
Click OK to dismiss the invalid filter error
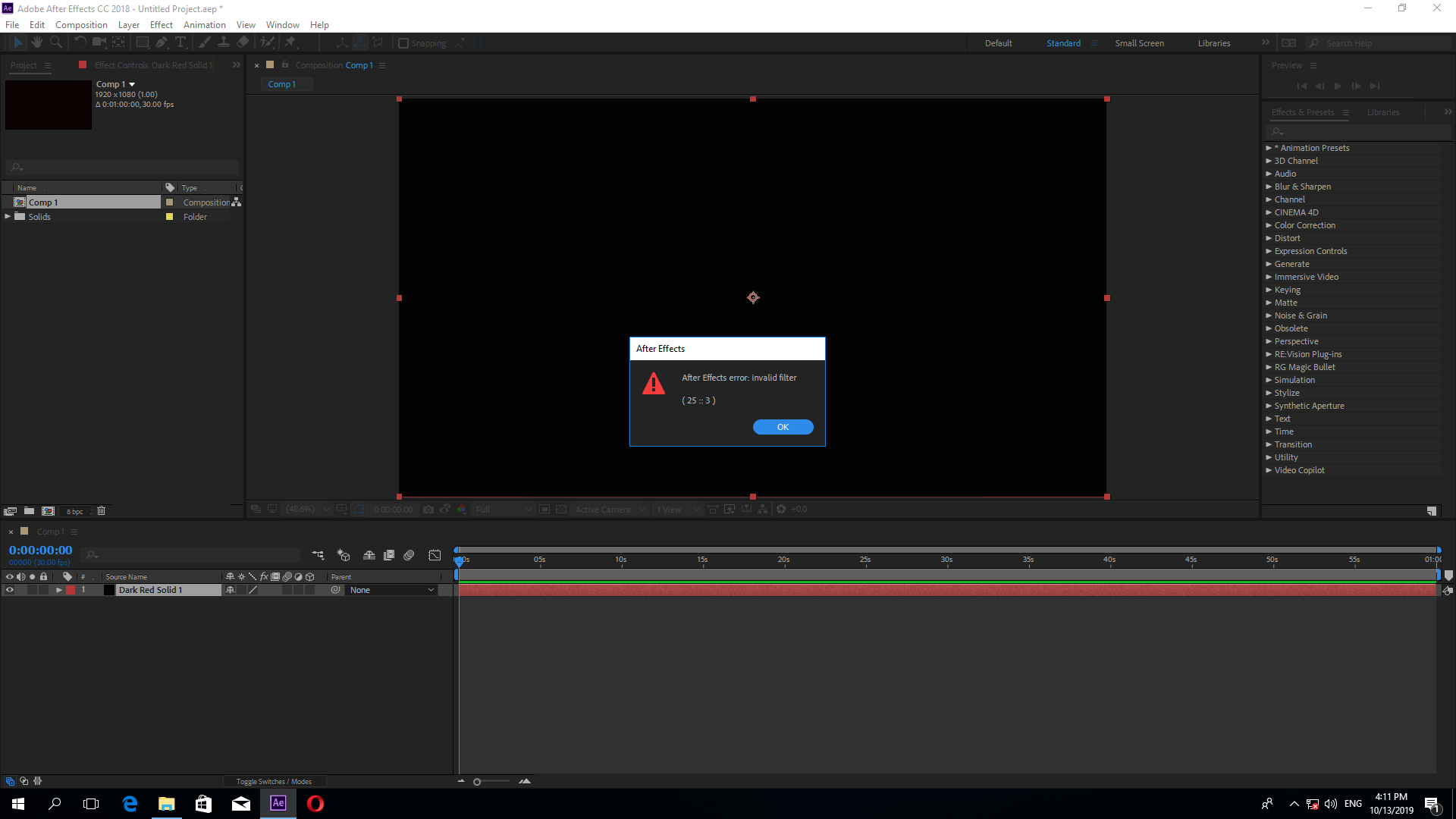(x=783, y=426)
